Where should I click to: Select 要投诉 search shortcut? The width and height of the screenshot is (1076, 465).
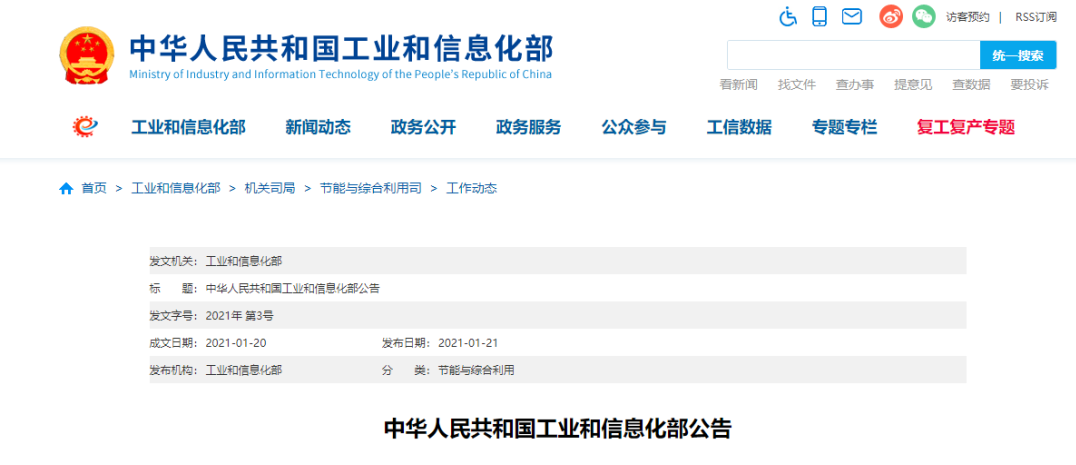[1029, 85]
